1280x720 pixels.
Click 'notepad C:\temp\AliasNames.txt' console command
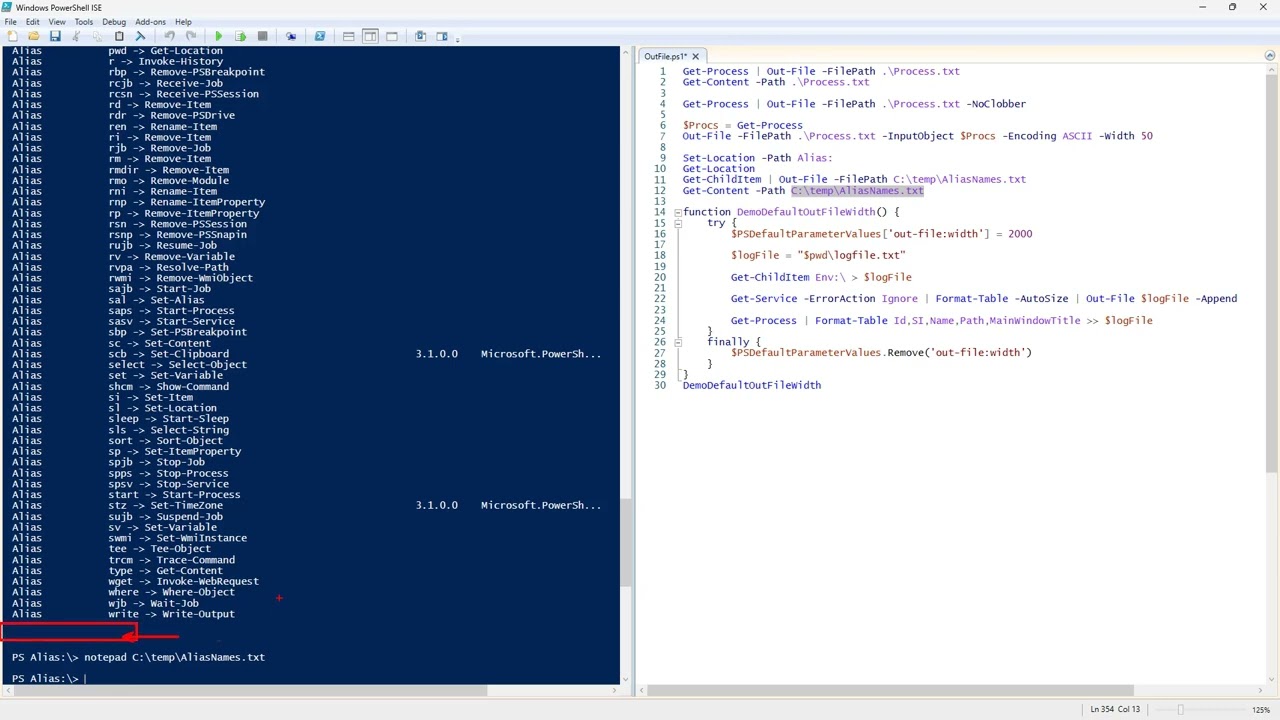(175, 658)
